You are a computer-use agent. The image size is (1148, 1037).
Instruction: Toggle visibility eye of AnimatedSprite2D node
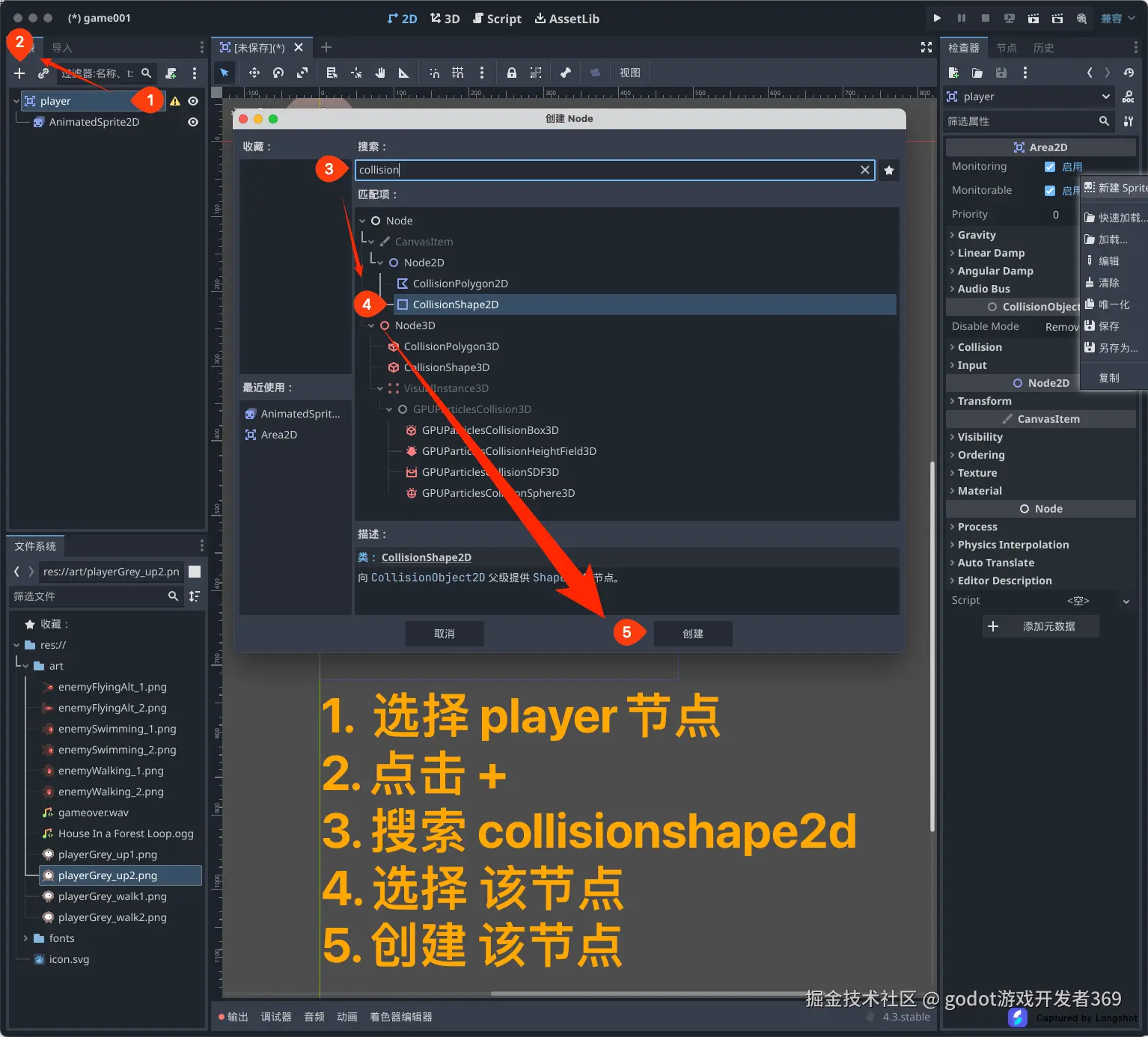(193, 122)
